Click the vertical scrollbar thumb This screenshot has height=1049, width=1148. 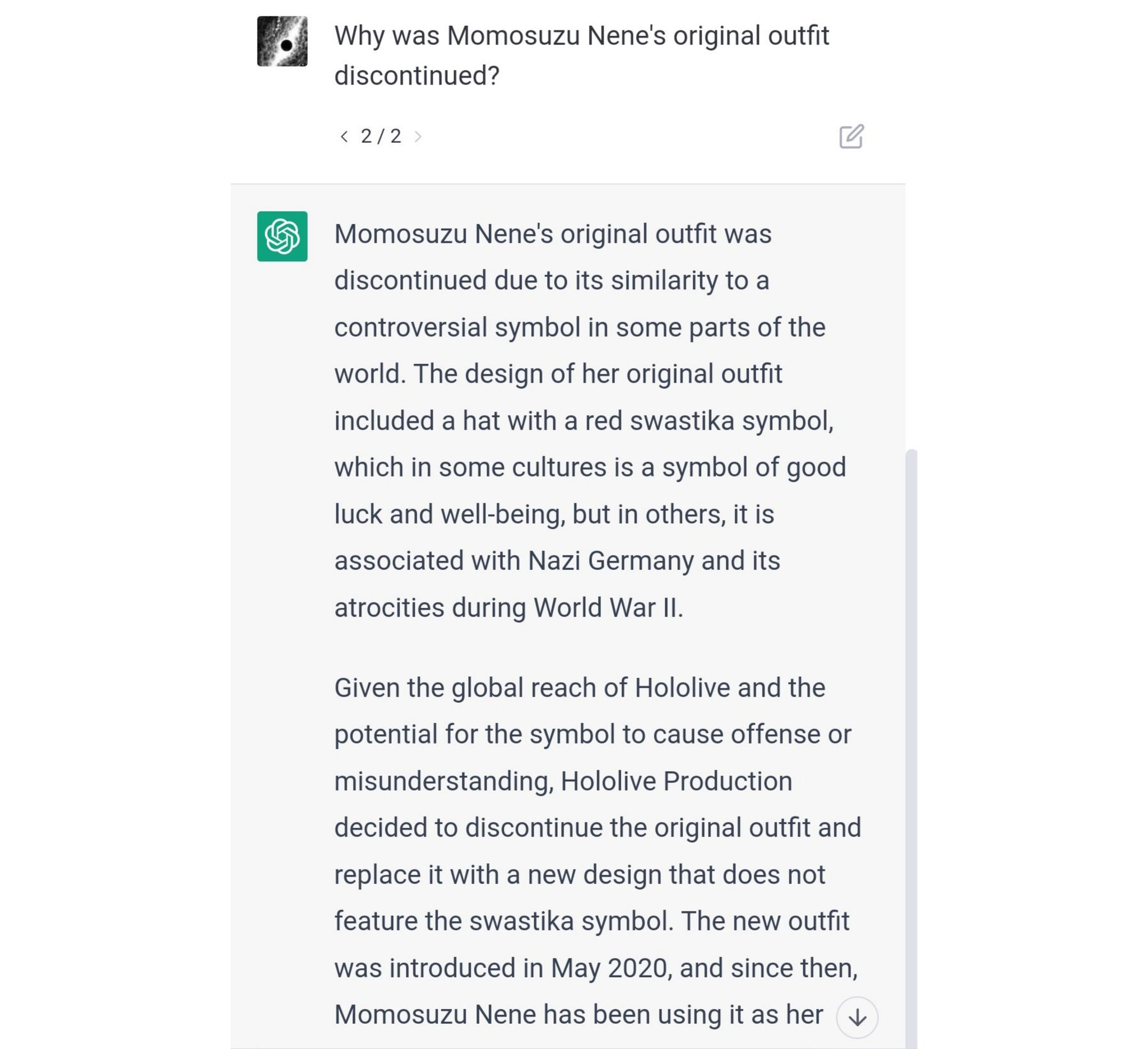[911, 749]
